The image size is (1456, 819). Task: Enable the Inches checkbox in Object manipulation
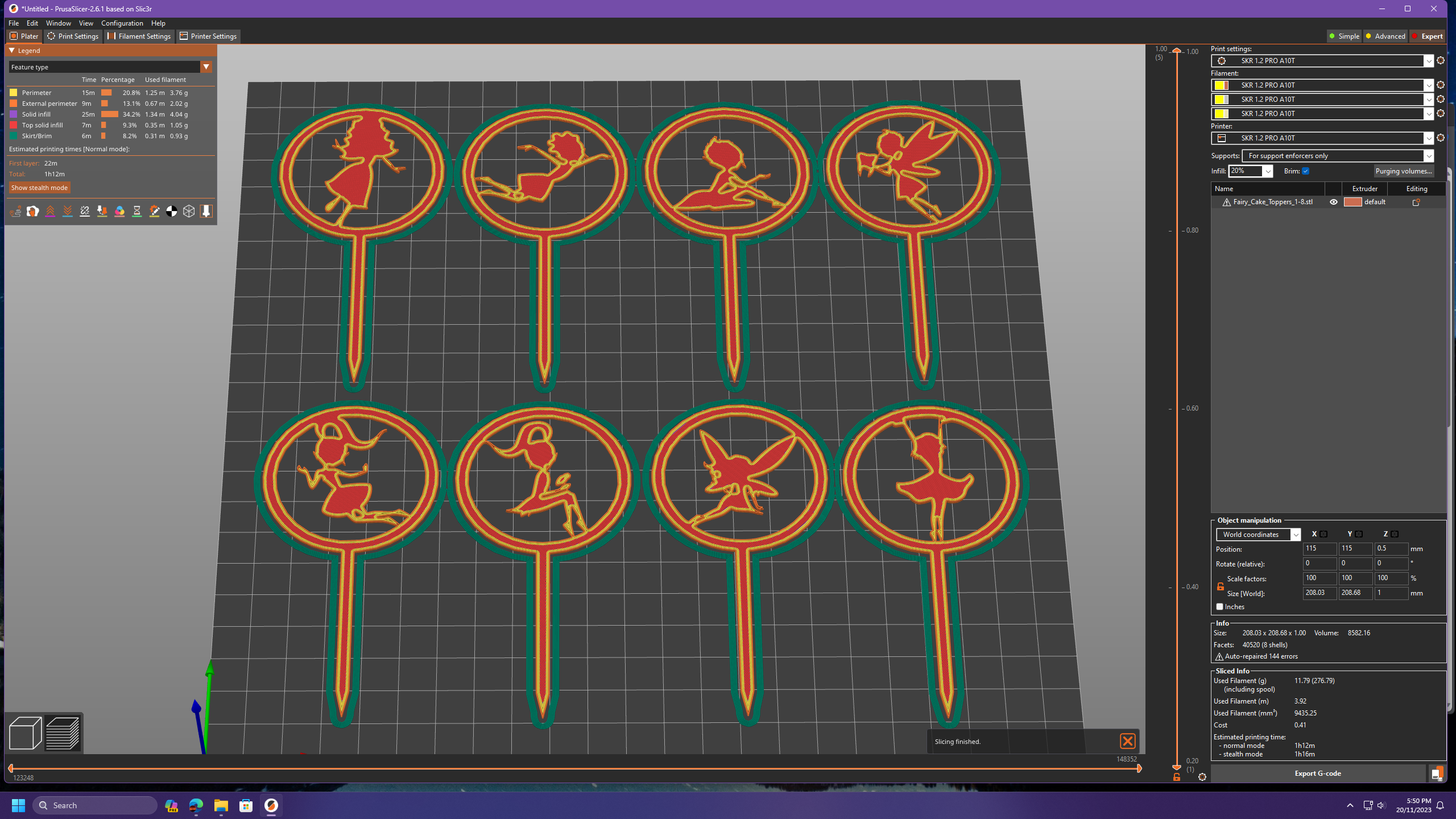click(x=1219, y=606)
